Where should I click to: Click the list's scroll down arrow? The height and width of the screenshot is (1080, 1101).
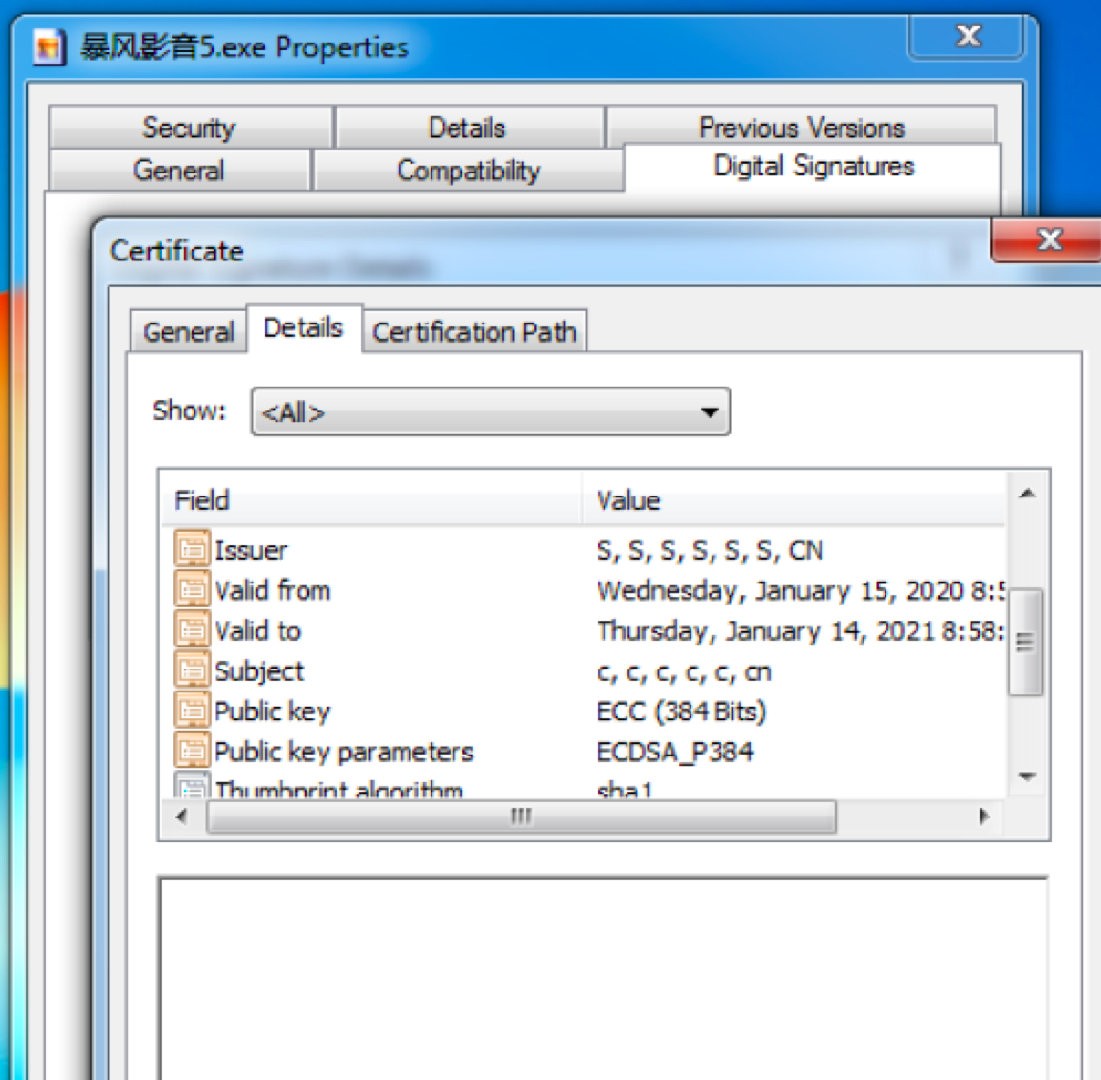1027,776
